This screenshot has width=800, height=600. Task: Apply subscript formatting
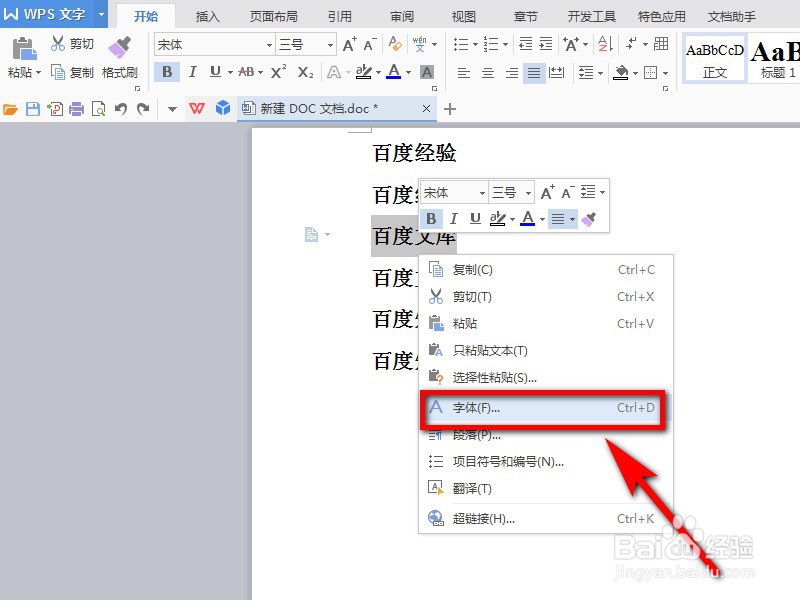(x=305, y=72)
